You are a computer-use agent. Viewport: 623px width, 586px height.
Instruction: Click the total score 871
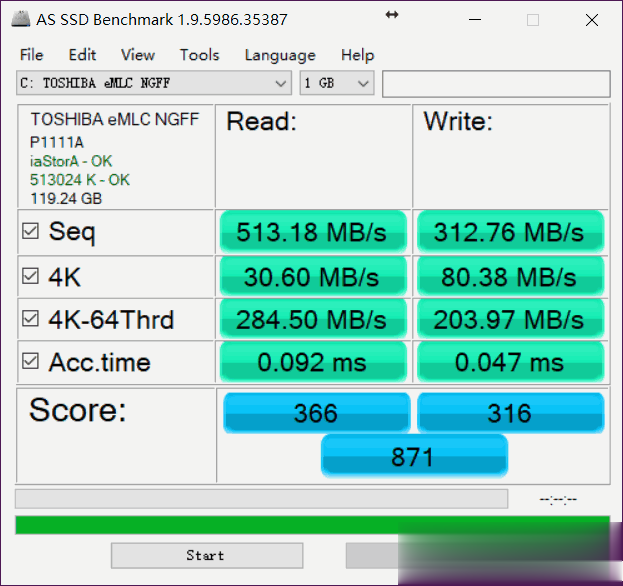[x=414, y=456]
